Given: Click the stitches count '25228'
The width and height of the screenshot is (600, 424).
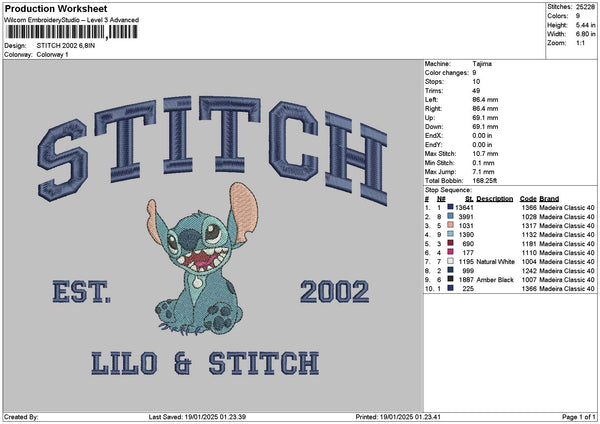Looking at the screenshot, I should 585,7.
